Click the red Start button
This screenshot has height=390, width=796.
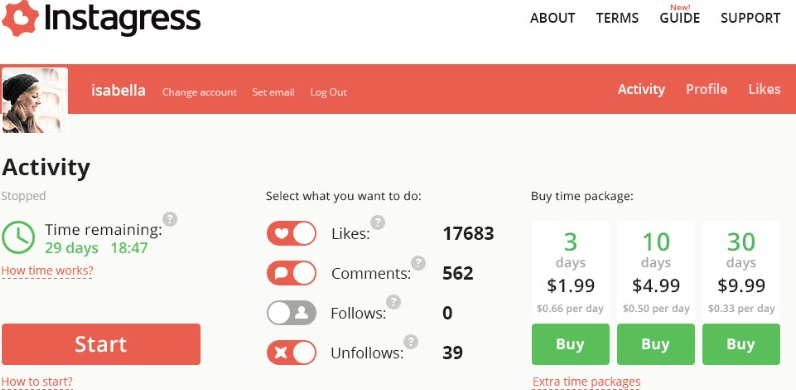(x=101, y=344)
